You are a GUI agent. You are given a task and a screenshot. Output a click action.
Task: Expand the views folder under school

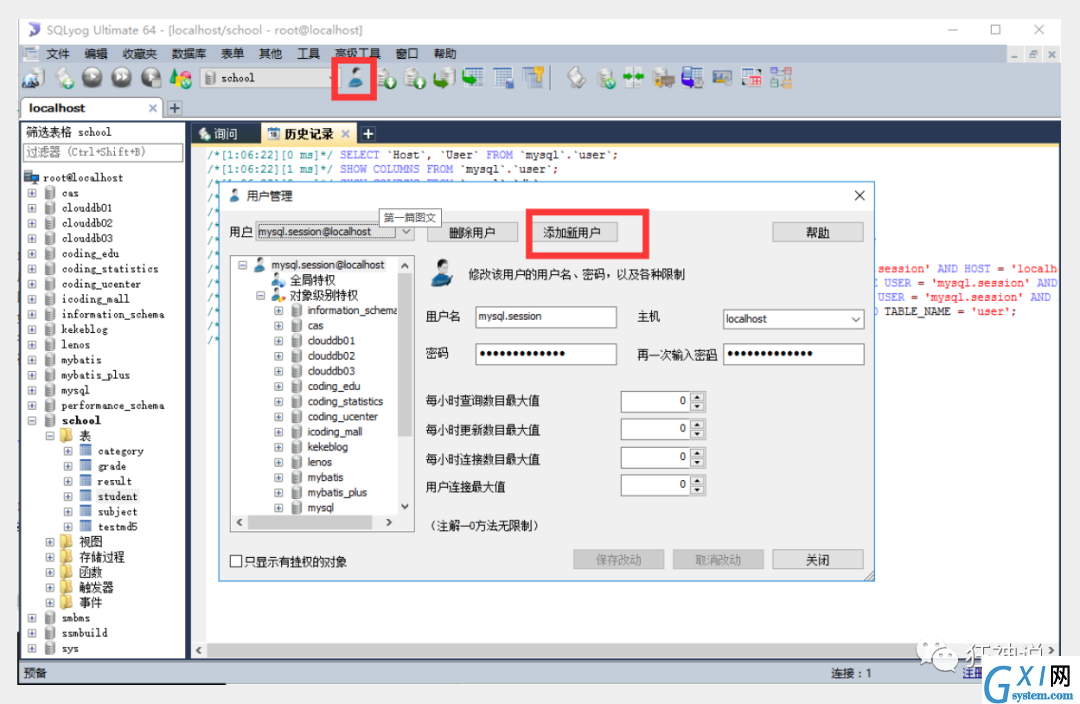tap(50, 541)
